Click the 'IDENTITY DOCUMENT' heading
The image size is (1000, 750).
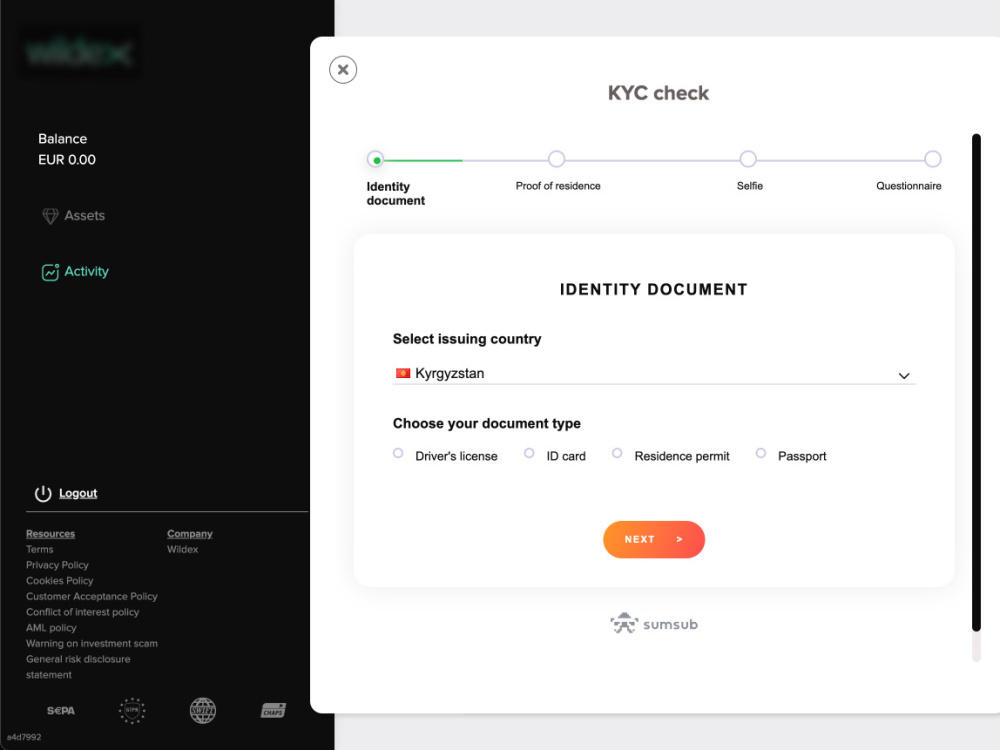coord(654,290)
